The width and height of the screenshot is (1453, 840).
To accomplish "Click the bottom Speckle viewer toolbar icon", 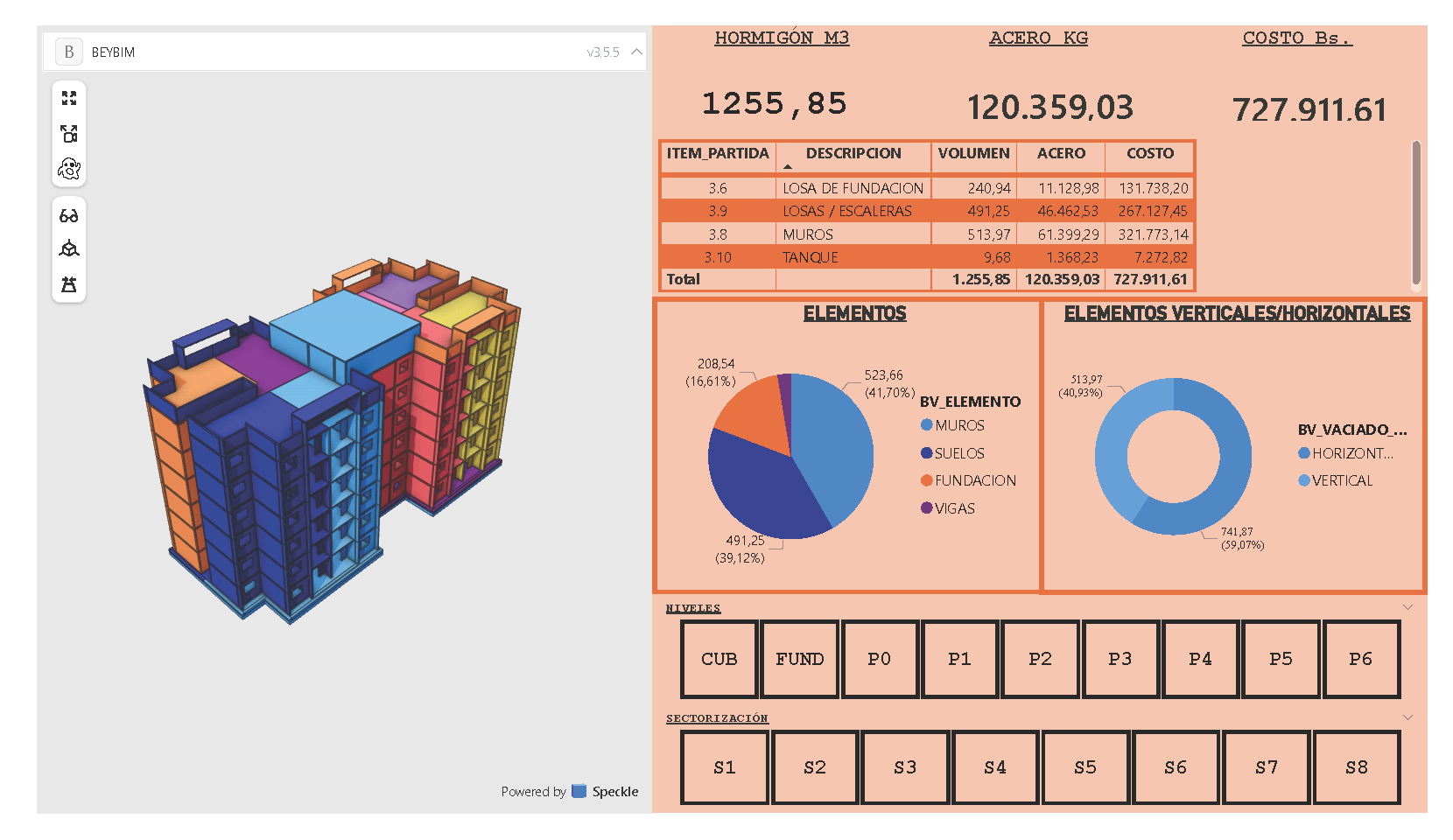I will click(x=69, y=284).
